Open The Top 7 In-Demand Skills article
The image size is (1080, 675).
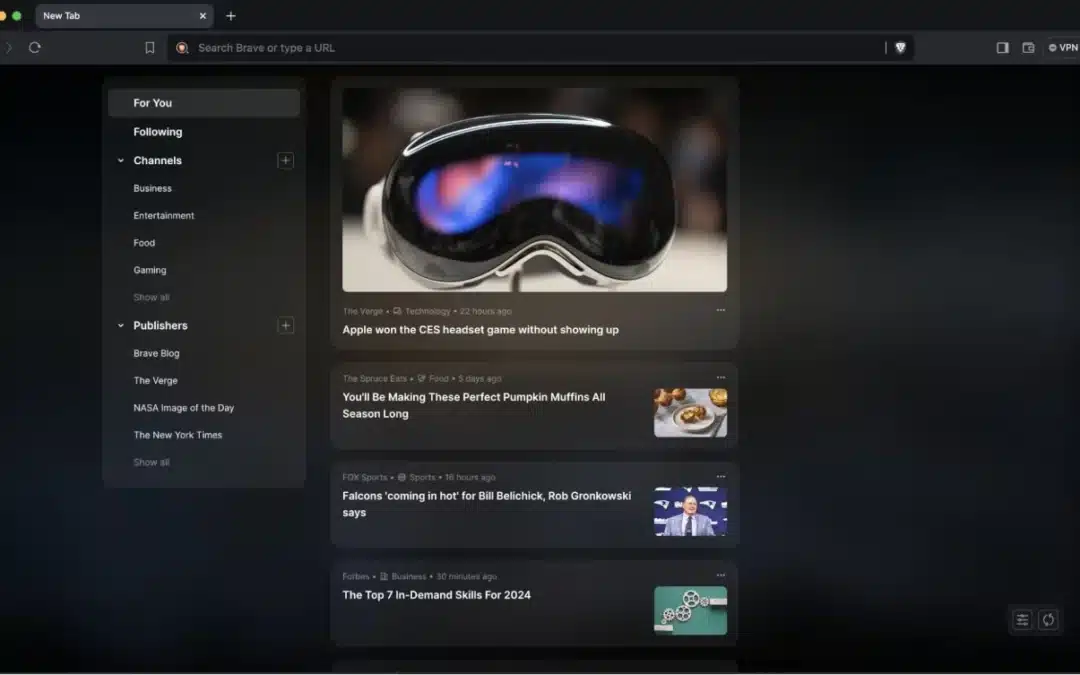pos(436,595)
